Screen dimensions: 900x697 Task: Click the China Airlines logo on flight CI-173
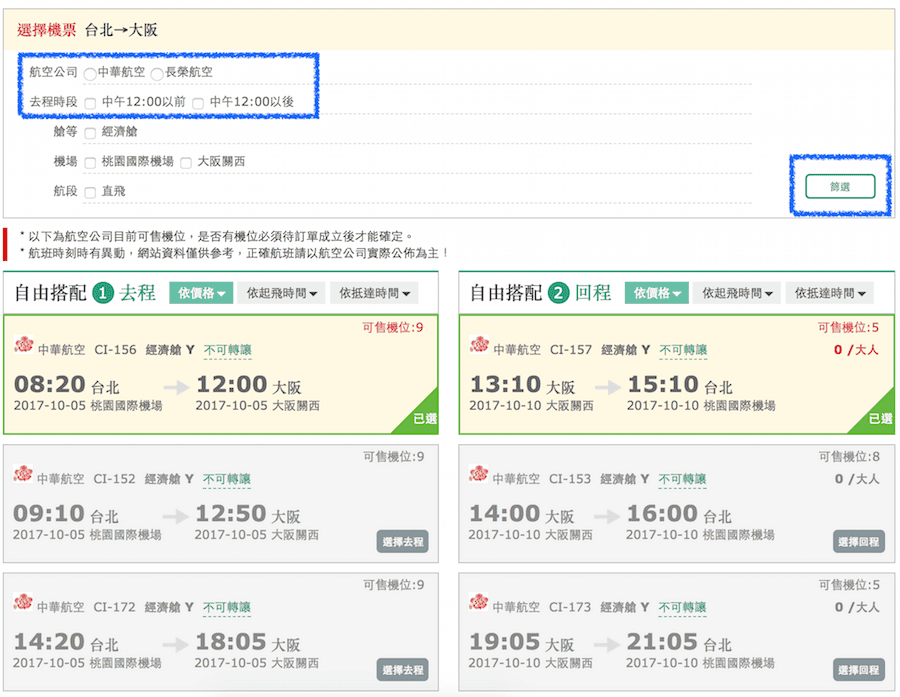coord(477,605)
